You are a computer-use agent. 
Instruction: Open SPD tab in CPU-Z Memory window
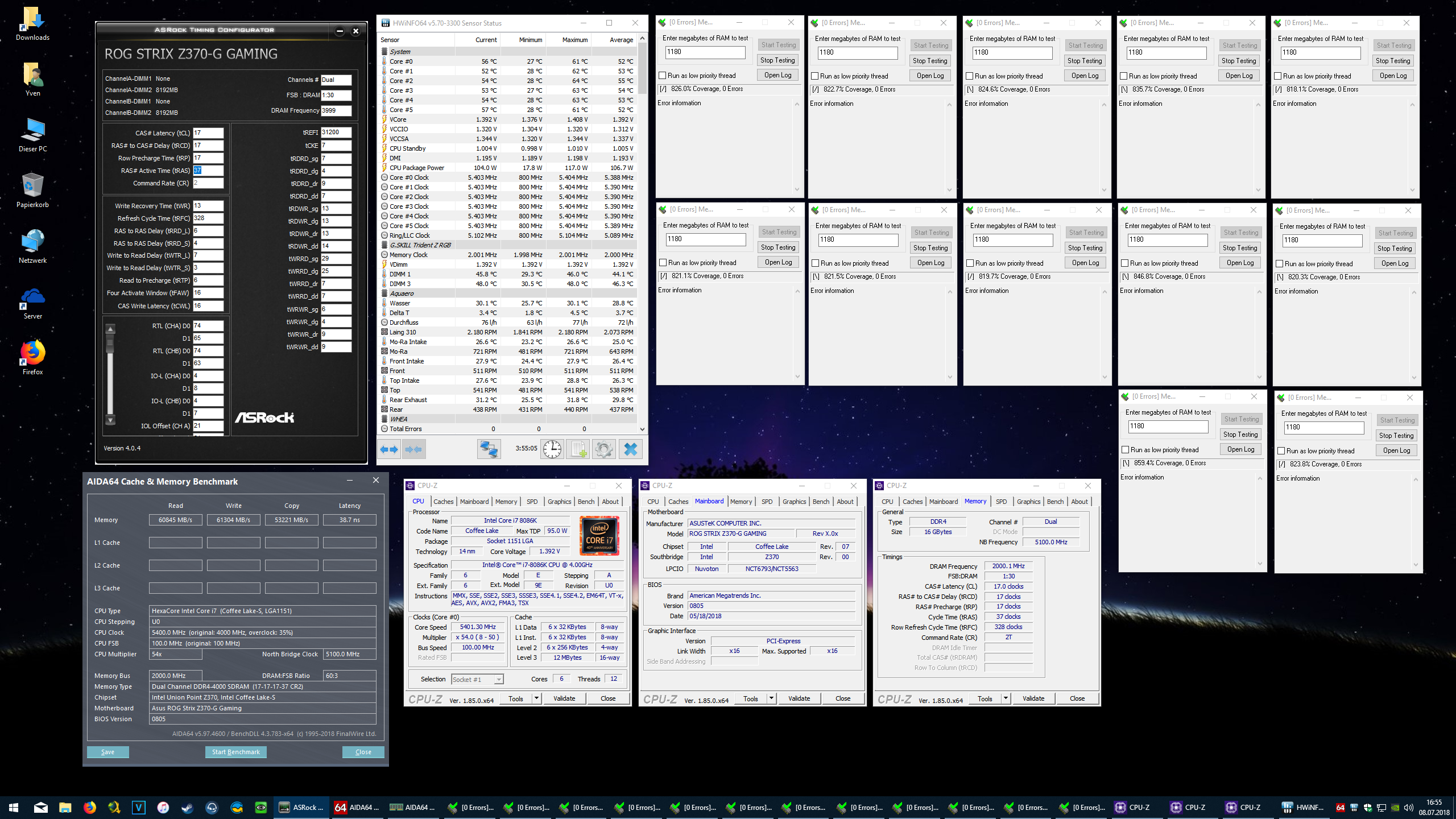[1001, 502]
